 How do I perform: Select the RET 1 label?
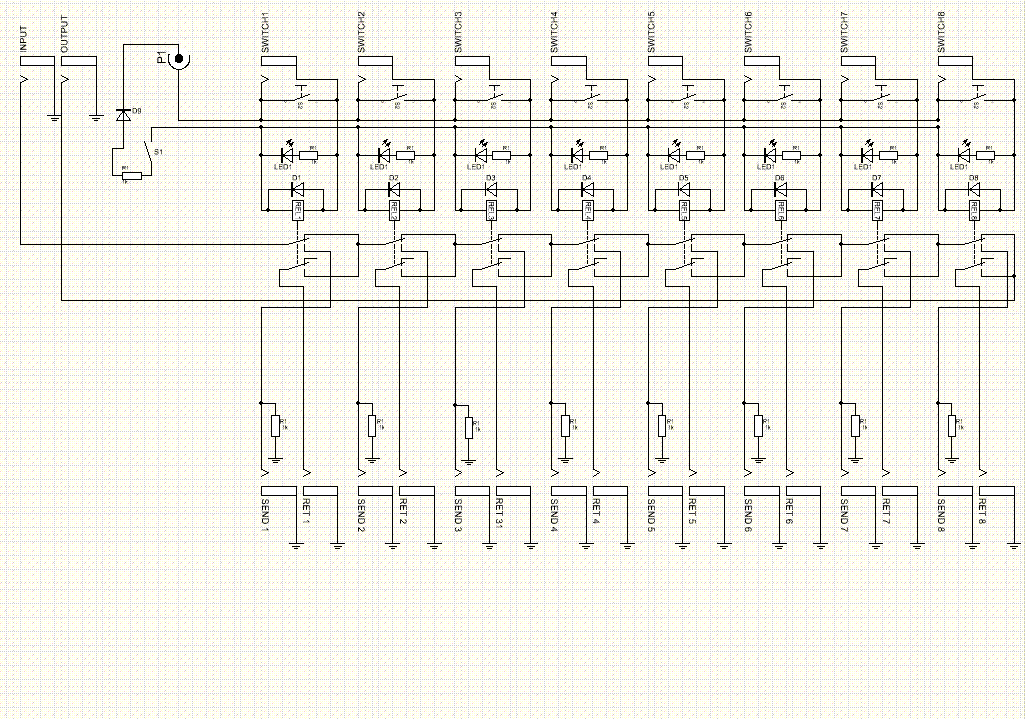pyautogui.click(x=305, y=512)
